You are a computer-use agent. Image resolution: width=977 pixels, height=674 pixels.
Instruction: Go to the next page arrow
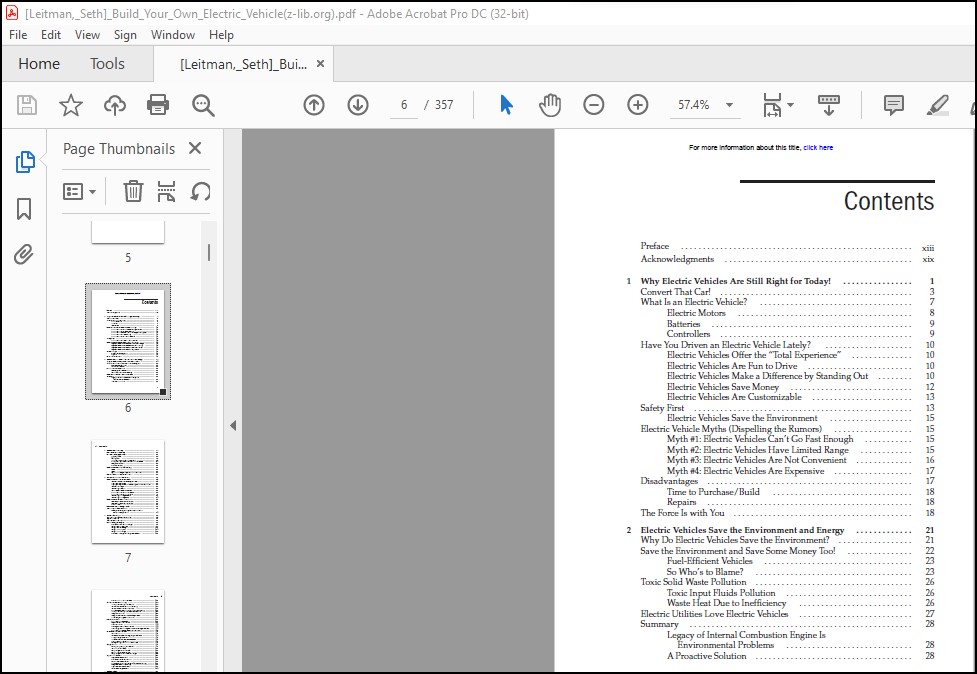pos(358,105)
